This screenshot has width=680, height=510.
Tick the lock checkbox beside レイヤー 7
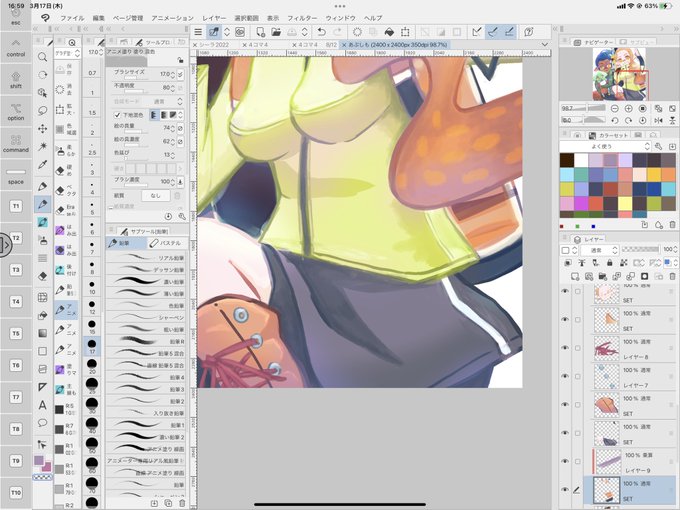point(578,376)
